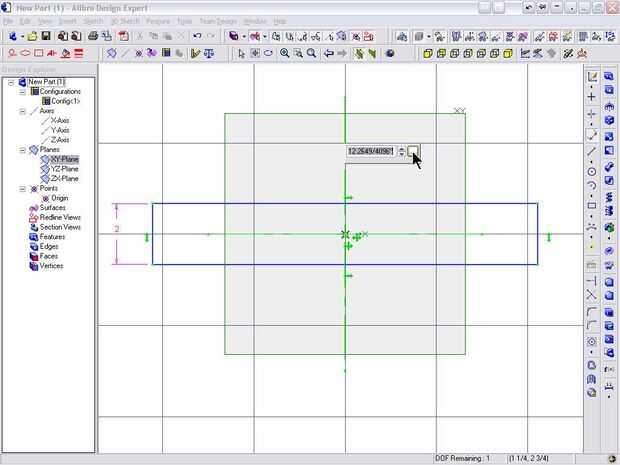Undo the last action
This screenshot has height=465, width=620.
pyautogui.click(x=197, y=36)
